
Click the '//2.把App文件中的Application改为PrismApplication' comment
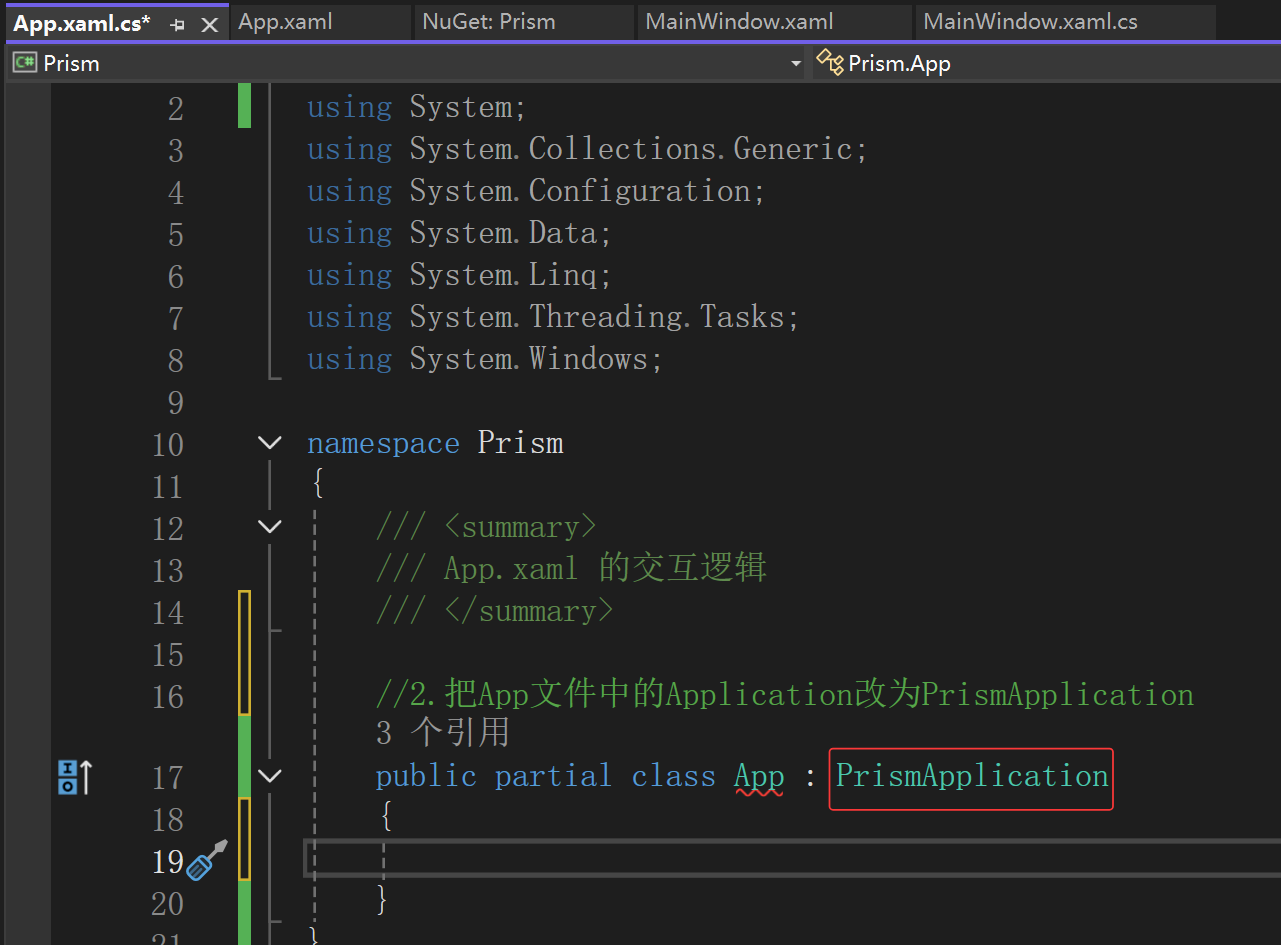[x=785, y=694]
